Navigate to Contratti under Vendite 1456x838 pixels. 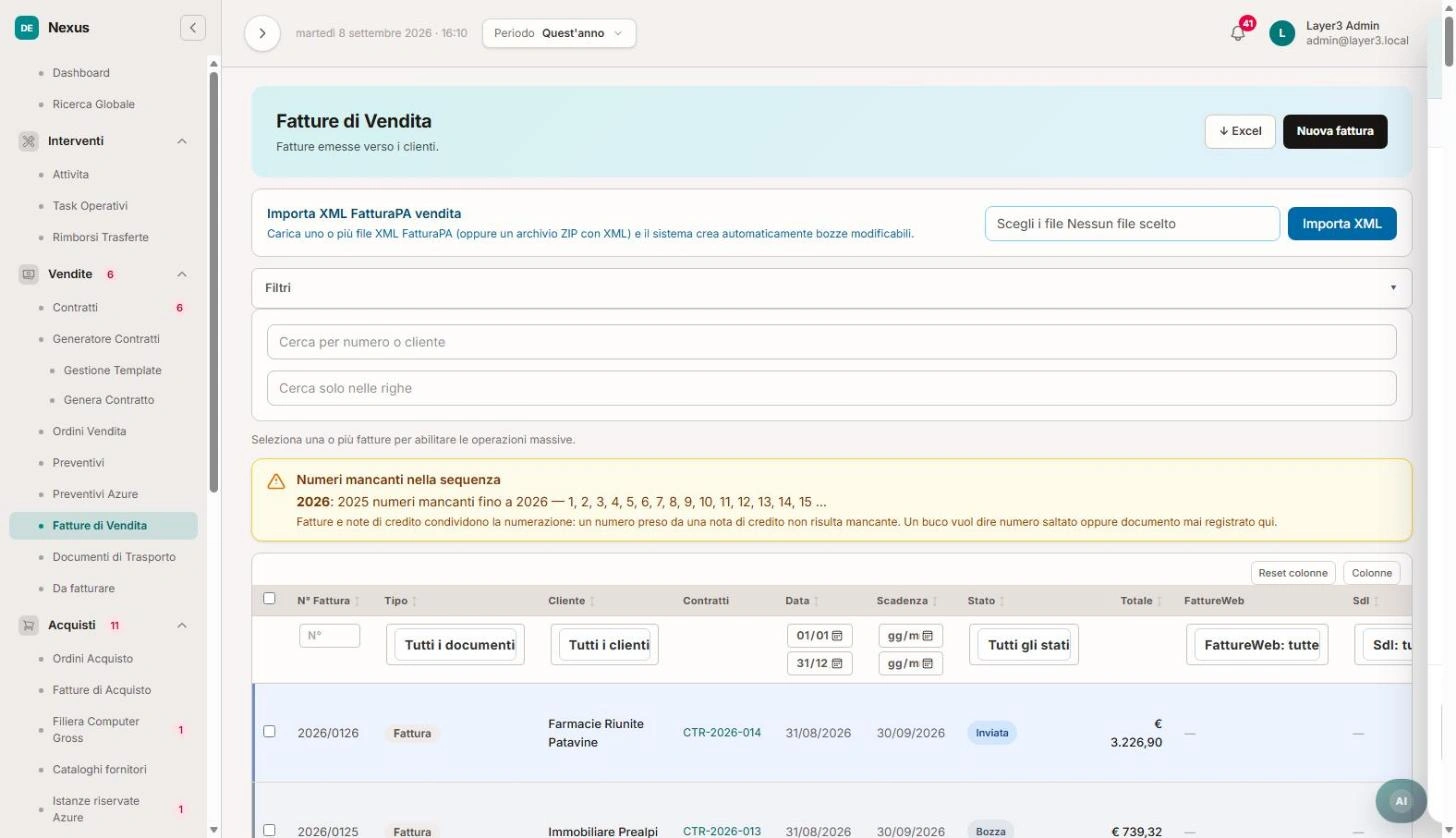(x=75, y=308)
